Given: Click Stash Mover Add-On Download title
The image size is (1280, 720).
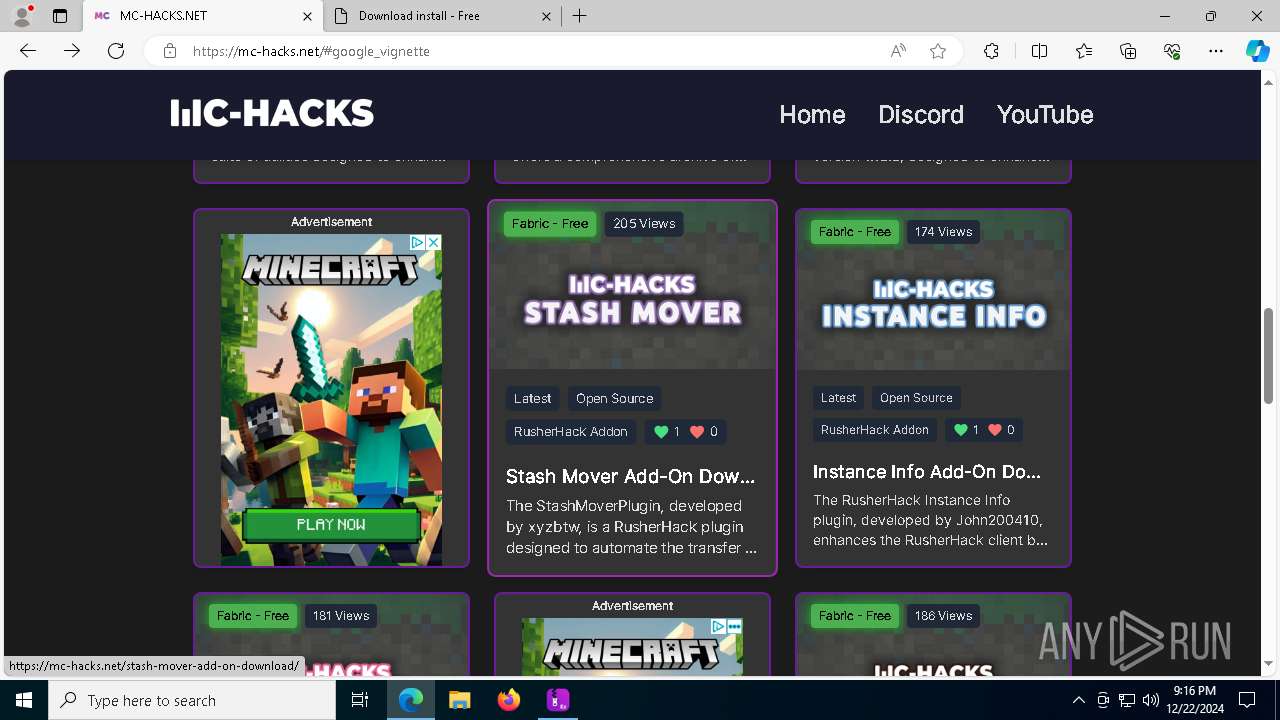Looking at the screenshot, I should 630,476.
